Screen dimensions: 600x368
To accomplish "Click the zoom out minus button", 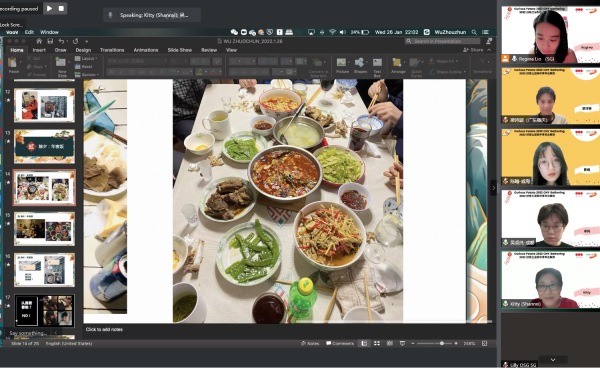I will (x=412, y=344).
